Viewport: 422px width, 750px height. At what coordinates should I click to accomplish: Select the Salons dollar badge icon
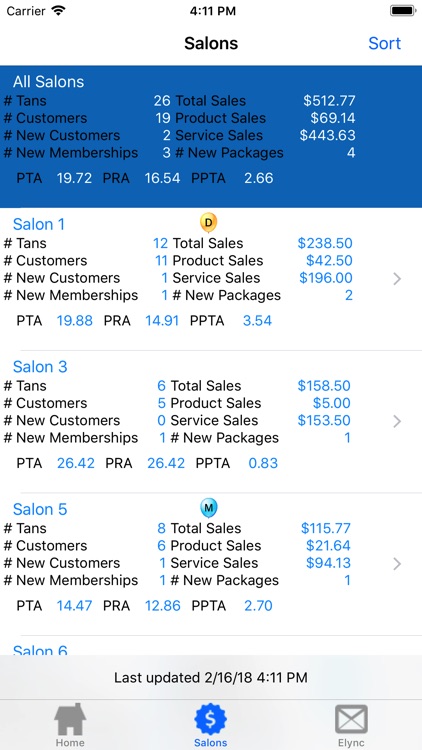[211, 719]
